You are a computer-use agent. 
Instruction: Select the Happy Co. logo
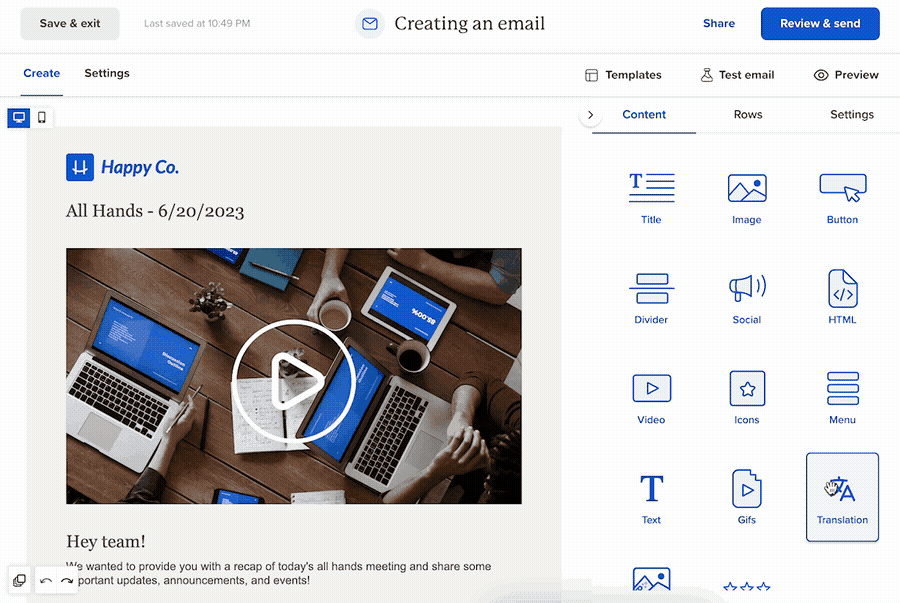coord(122,167)
